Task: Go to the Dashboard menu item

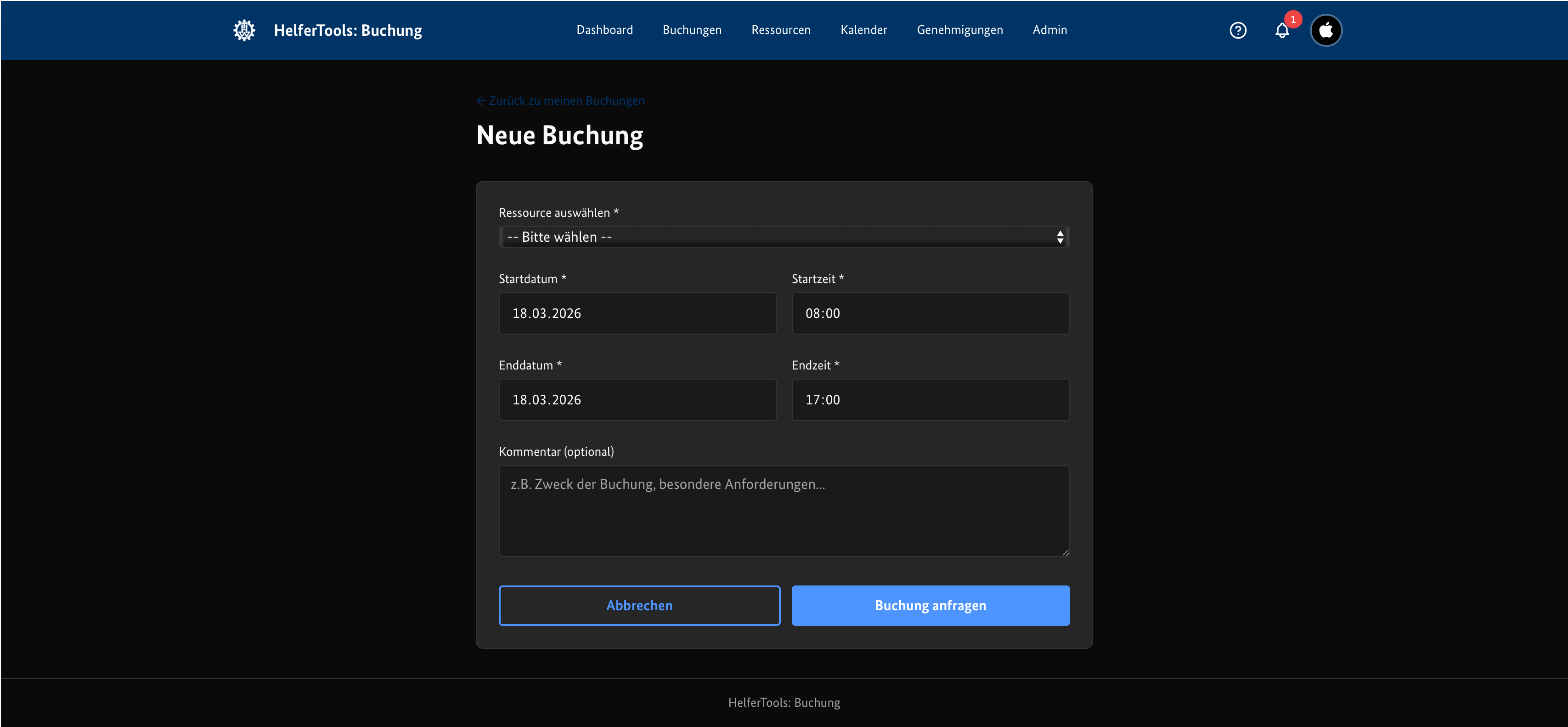Action: click(604, 30)
